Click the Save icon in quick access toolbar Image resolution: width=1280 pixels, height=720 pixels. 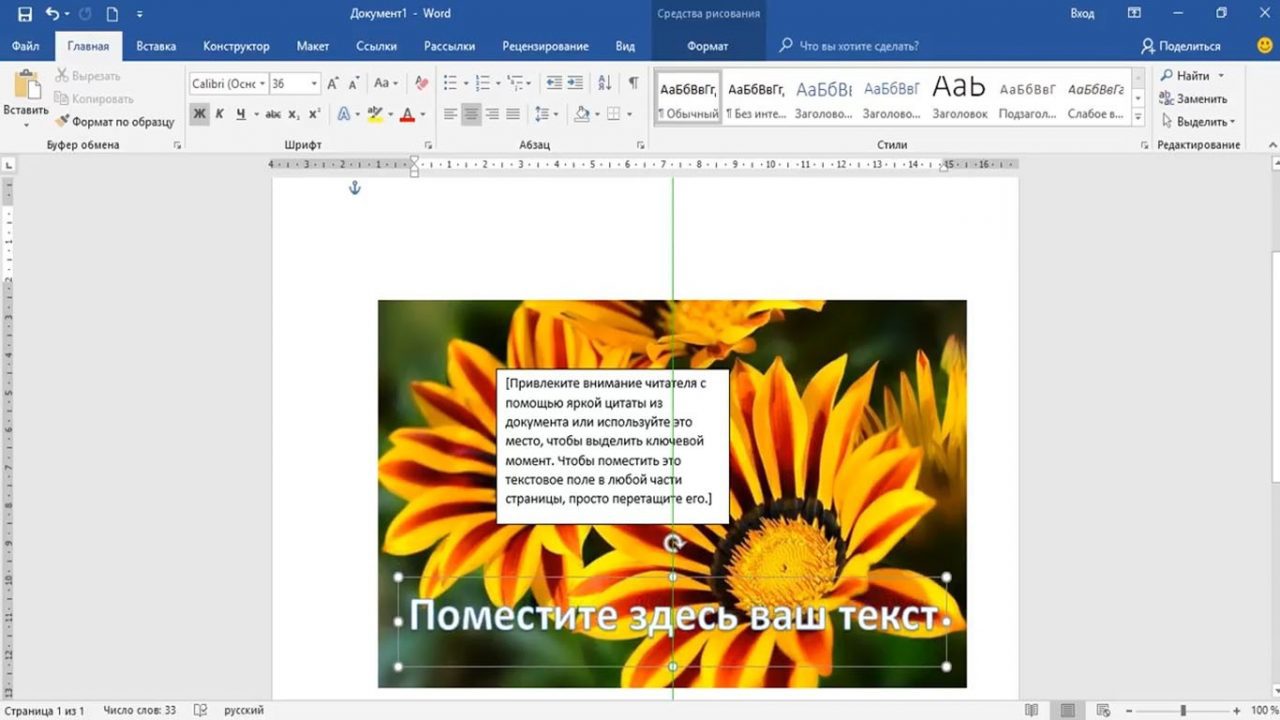coord(24,14)
